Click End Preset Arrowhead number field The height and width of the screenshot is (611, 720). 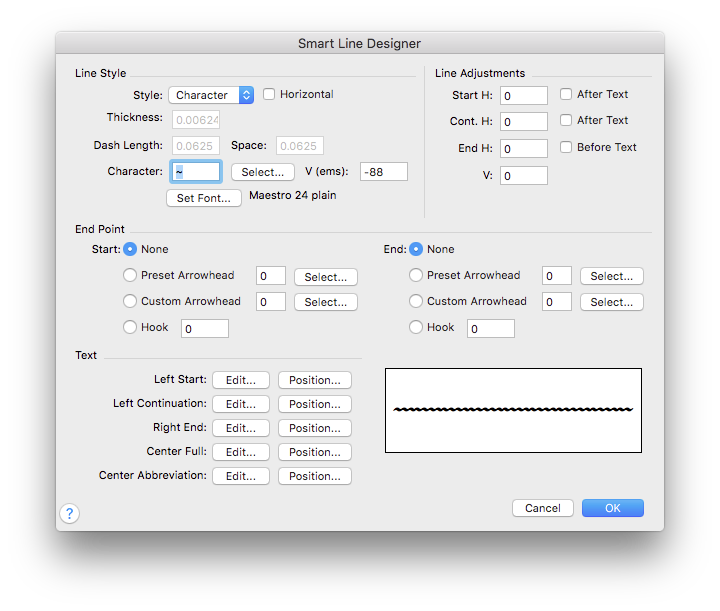point(557,276)
